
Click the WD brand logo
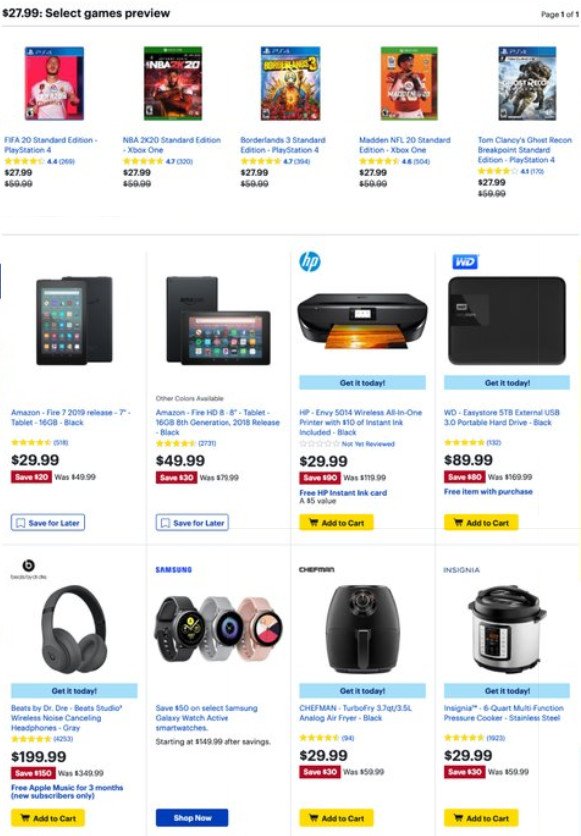[x=465, y=262]
